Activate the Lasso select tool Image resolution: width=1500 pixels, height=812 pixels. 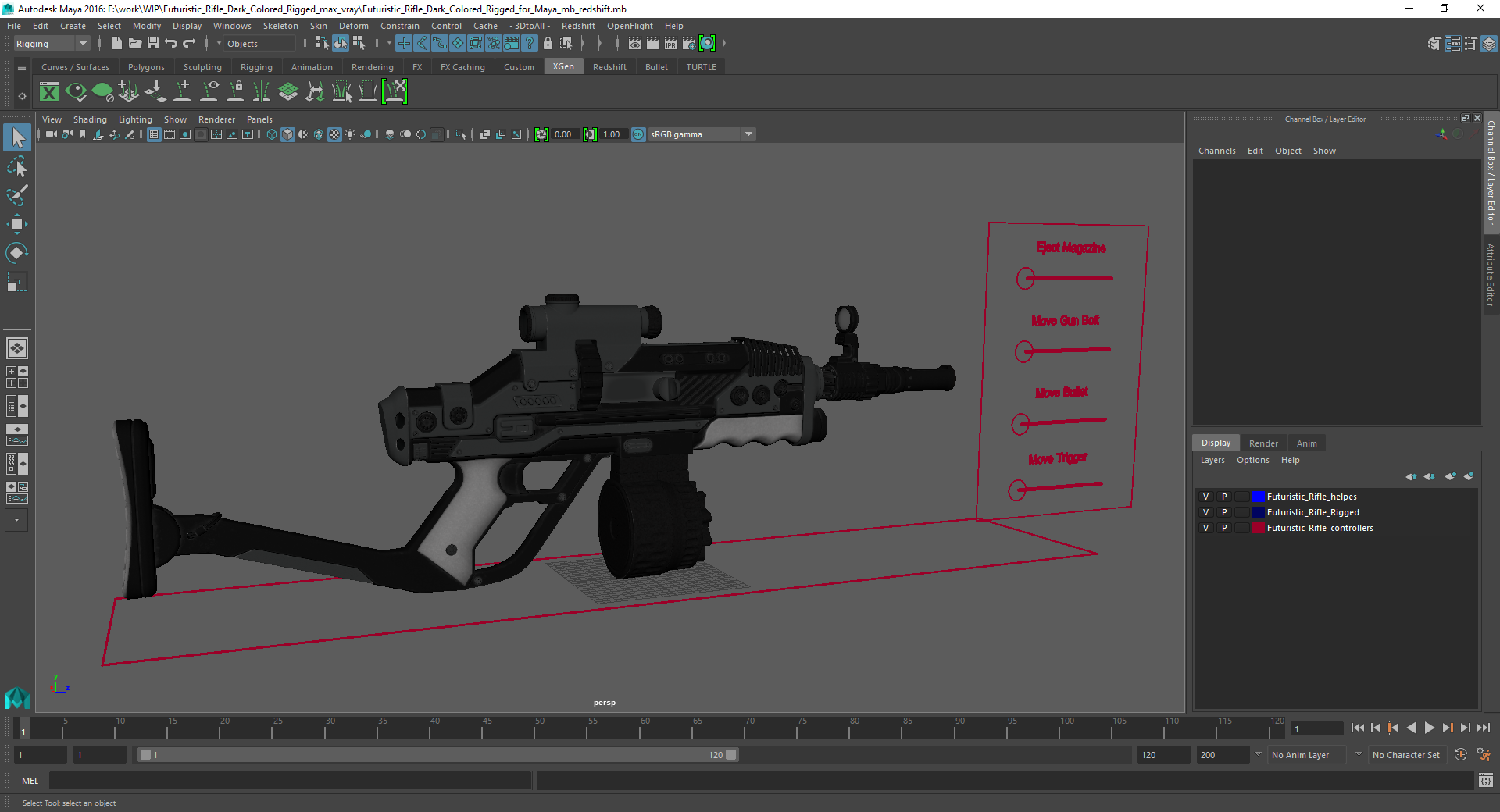point(17,167)
